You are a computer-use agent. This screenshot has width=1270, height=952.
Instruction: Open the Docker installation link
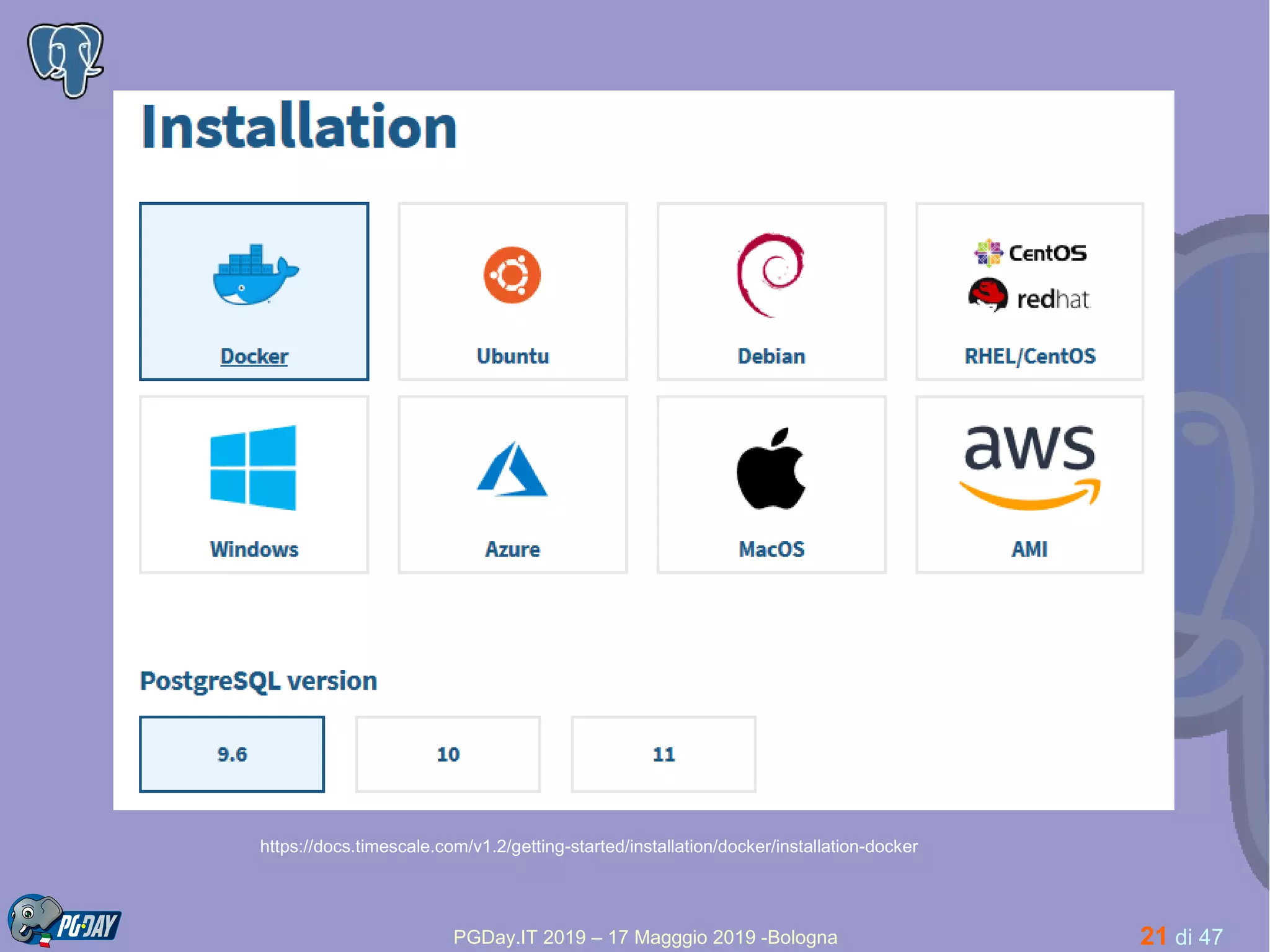(x=254, y=356)
